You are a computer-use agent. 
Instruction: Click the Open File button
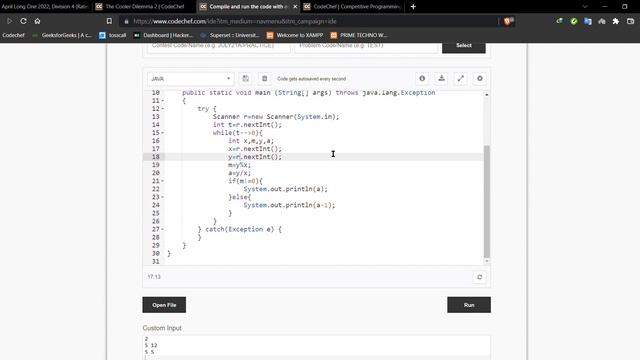[x=164, y=305]
